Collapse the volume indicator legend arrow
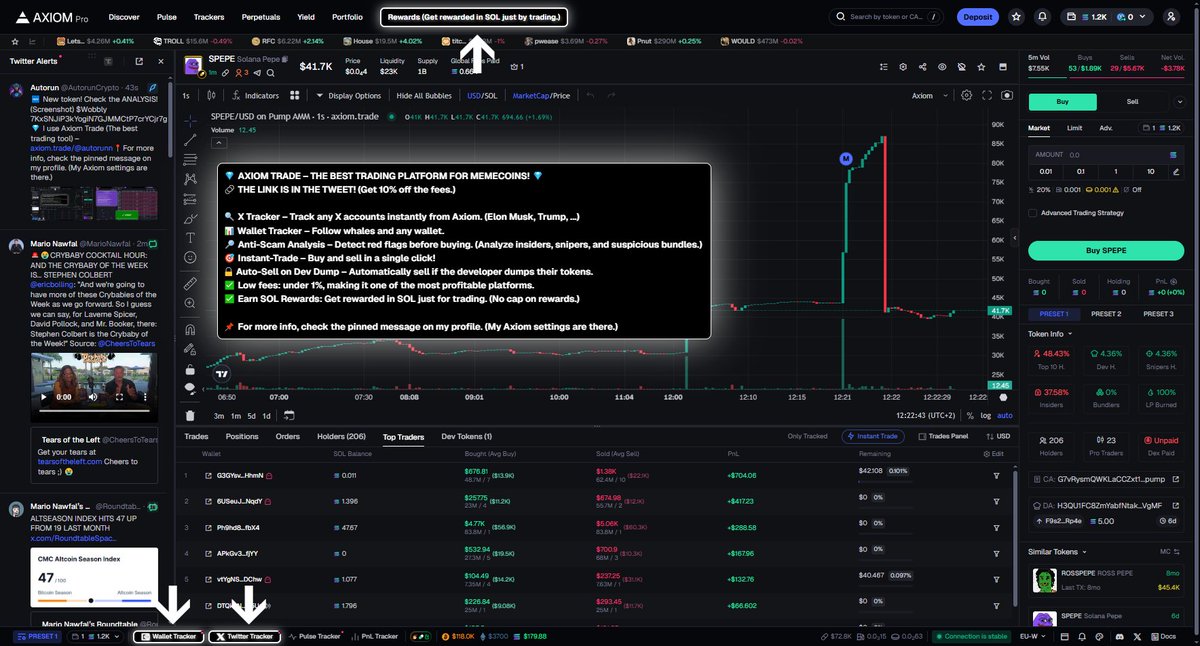The width and height of the screenshot is (1200, 646). coord(217,144)
